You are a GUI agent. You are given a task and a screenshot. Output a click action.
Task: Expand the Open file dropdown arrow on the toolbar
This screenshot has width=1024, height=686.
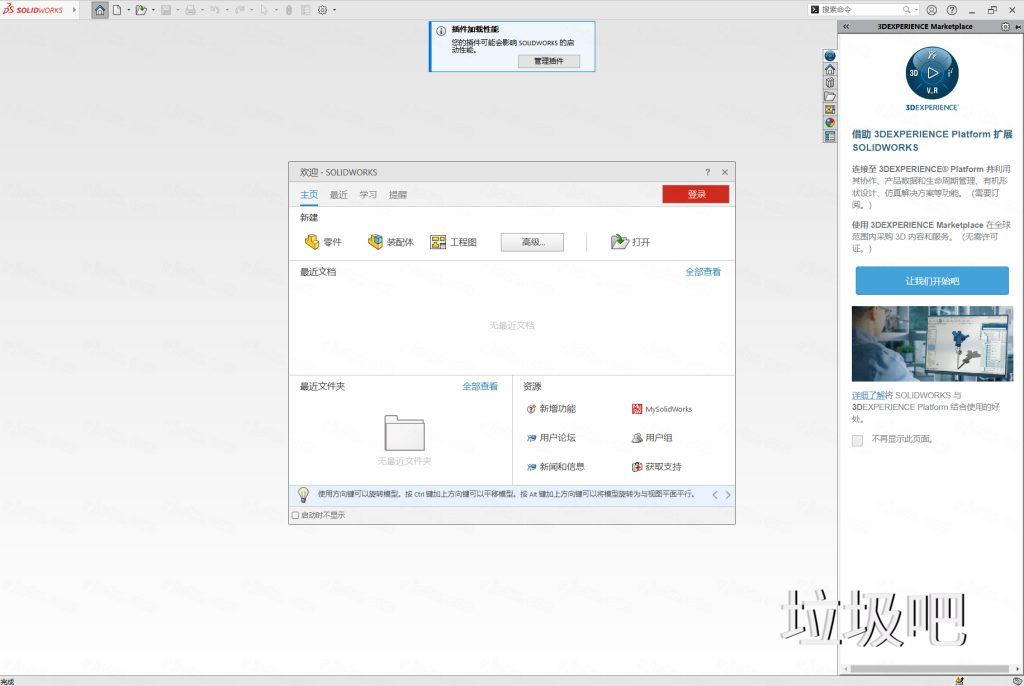[x=153, y=9]
